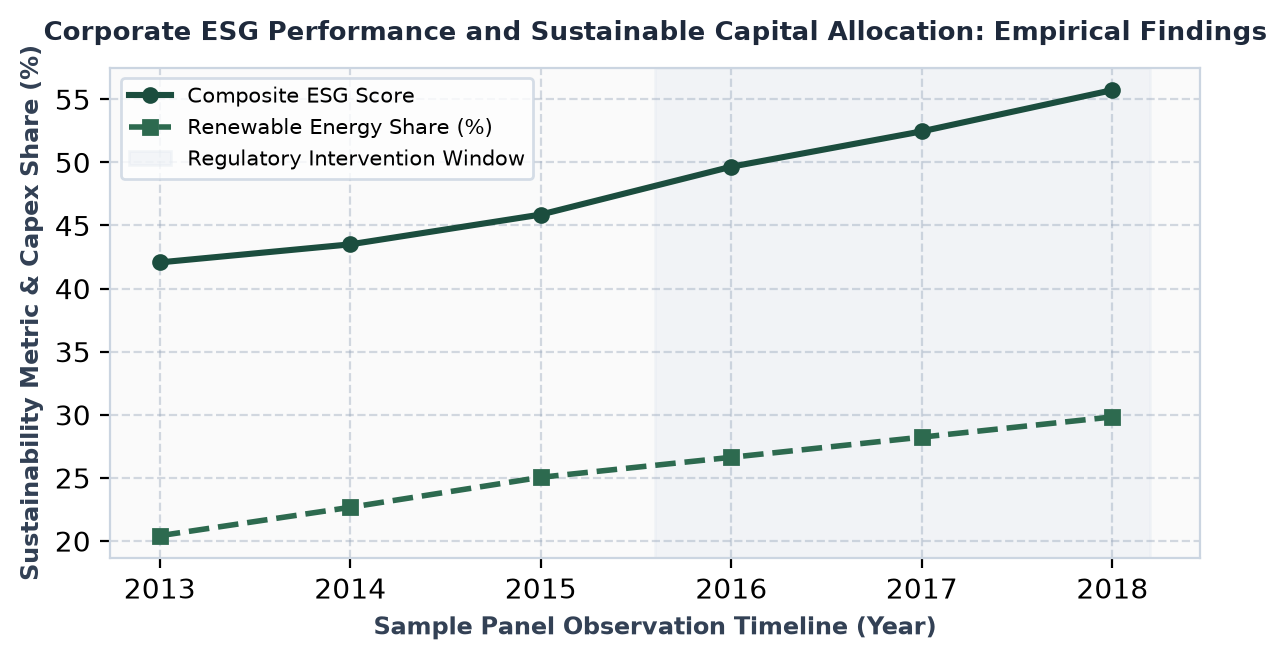Select Renewable Energy Share 2013 square marker
Screen dimensions: 1286x660
tap(160, 537)
